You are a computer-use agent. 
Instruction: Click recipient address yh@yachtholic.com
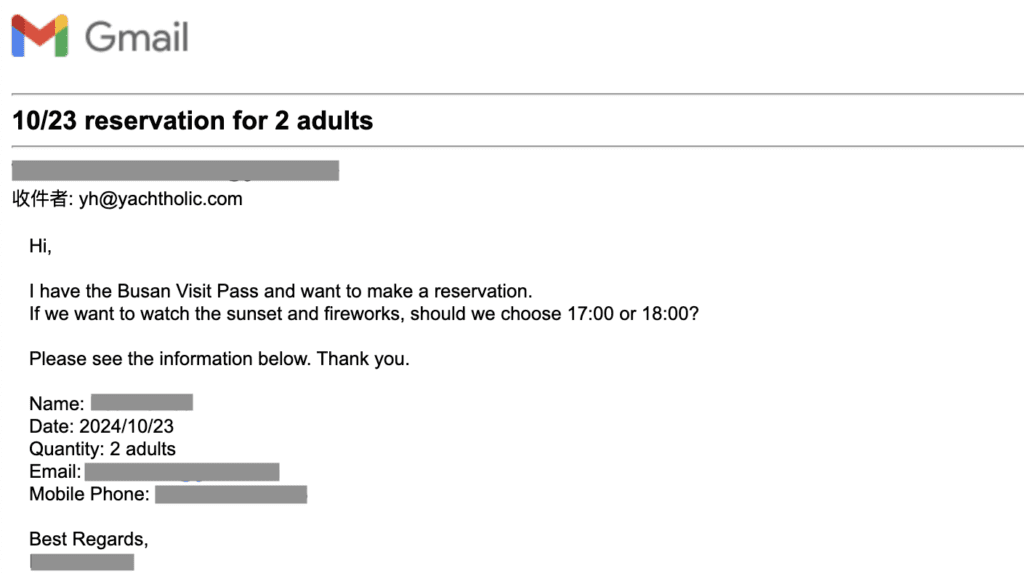pyautogui.click(x=161, y=199)
